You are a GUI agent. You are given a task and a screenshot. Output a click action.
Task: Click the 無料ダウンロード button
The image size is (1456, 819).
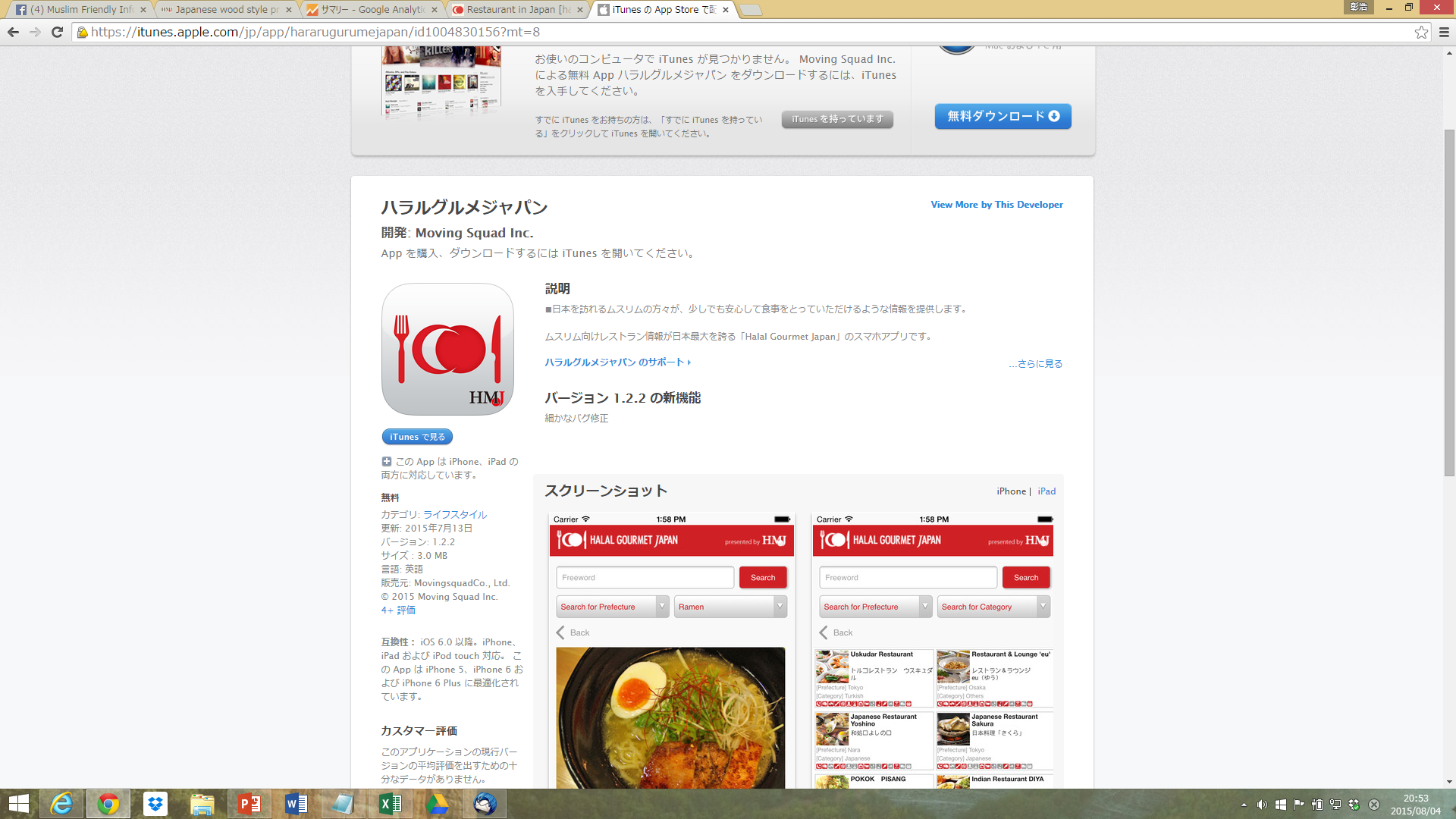(1003, 116)
